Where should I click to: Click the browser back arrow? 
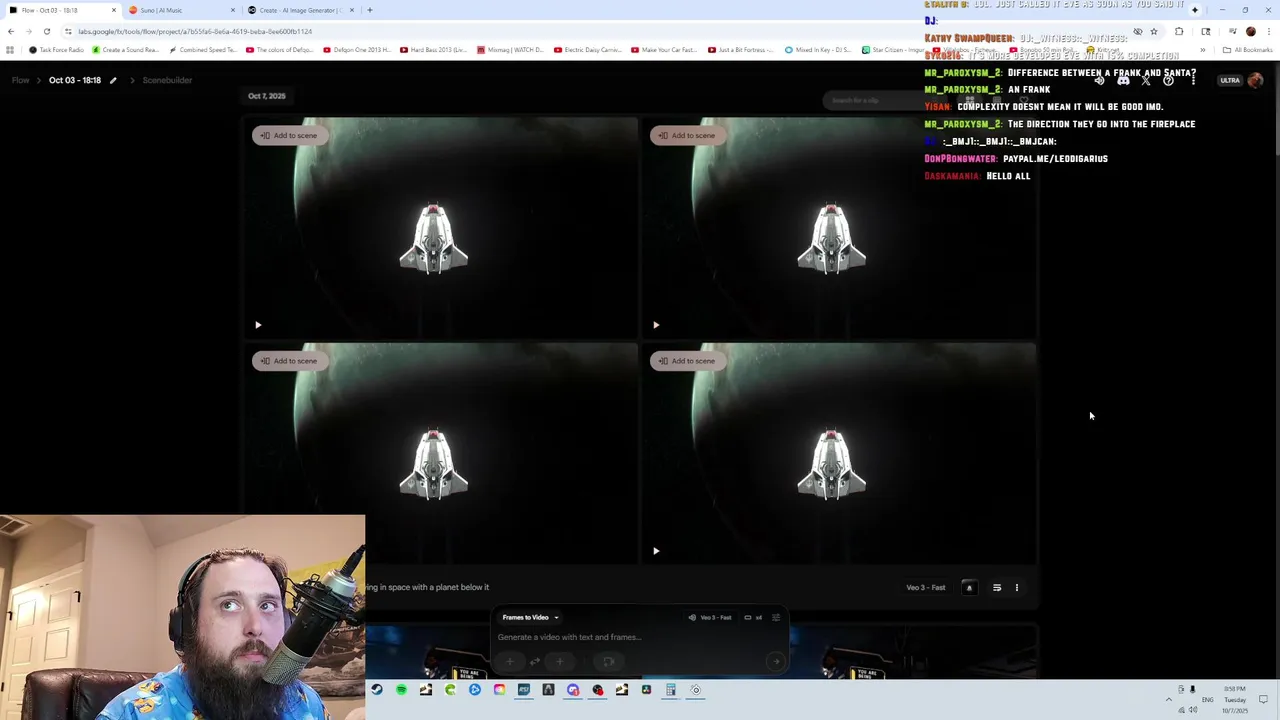[x=11, y=31]
